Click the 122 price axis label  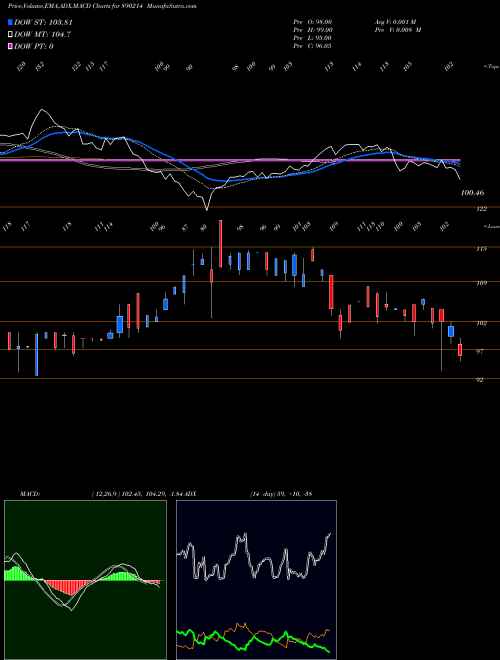pos(481,209)
